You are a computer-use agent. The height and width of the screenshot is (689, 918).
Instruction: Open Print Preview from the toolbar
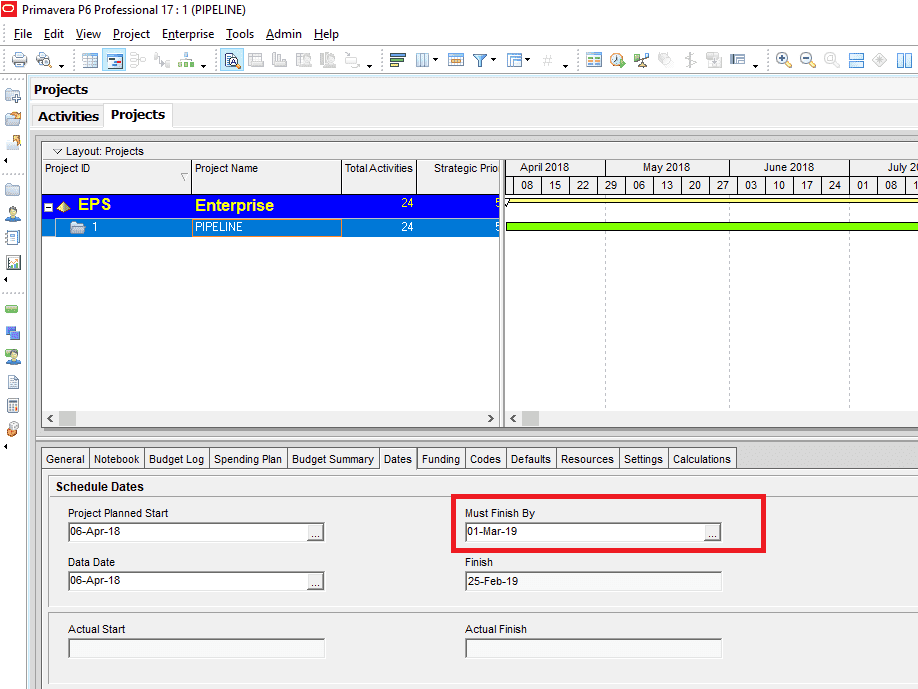click(44, 60)
